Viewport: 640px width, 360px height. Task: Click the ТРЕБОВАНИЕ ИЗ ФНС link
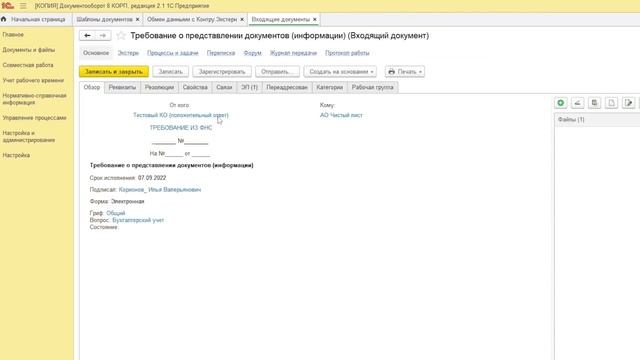181,128
